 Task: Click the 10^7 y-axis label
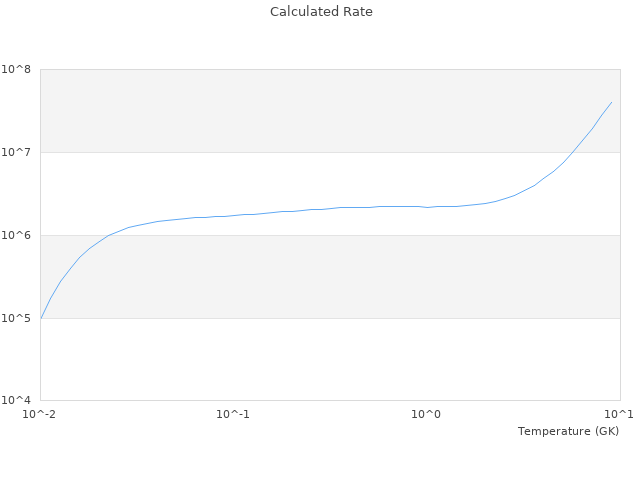coord(16,152)
